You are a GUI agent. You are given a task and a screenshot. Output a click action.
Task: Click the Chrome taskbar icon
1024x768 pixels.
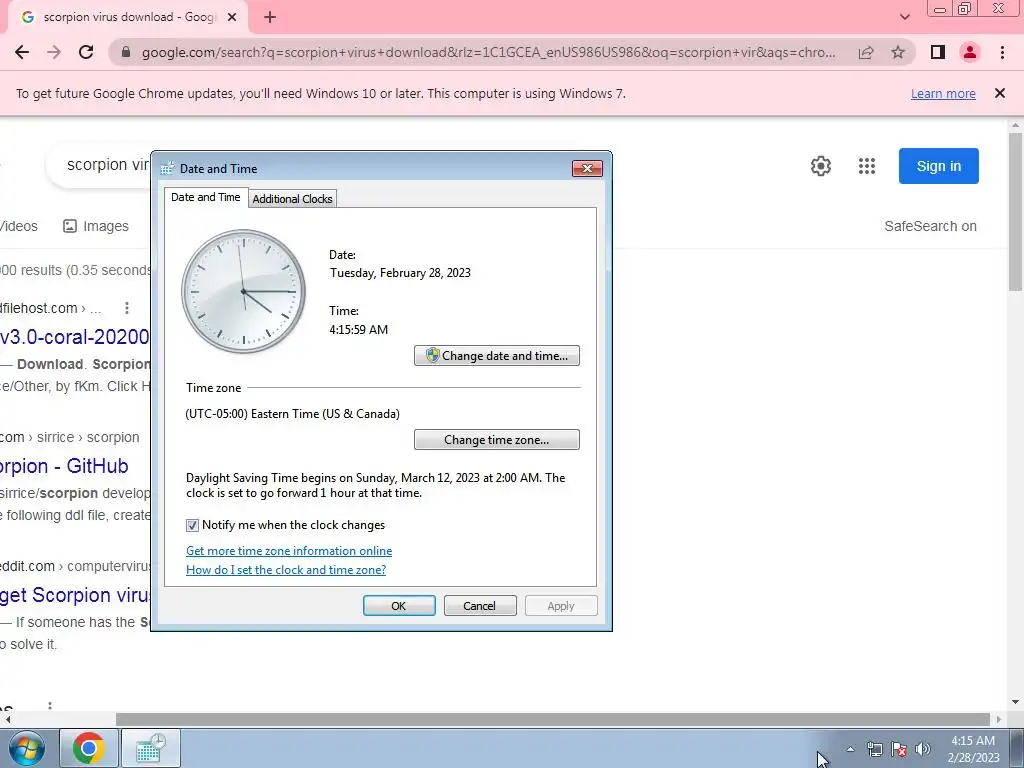[x=89, y=748]
